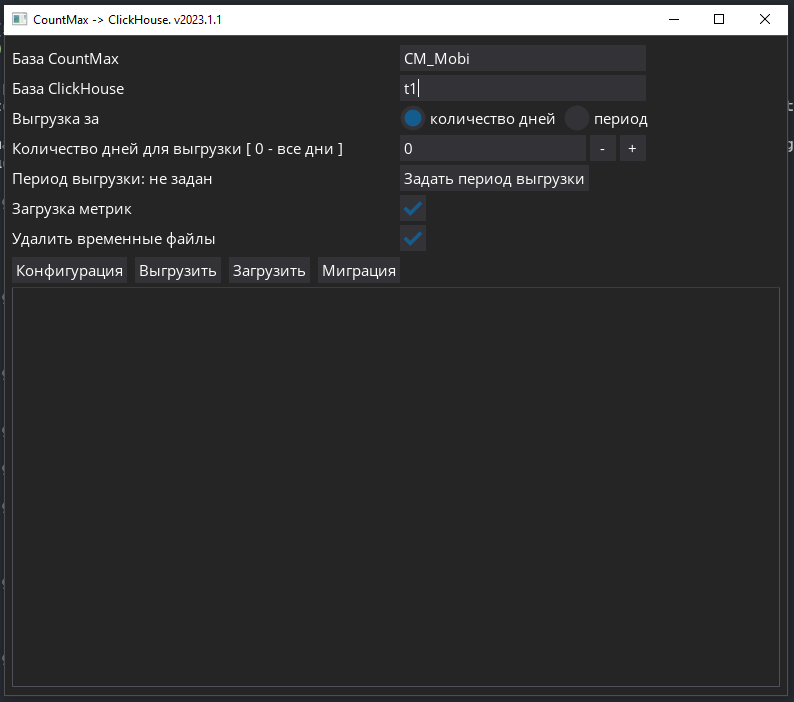Click the "Выгрузить" button
The height and width of the screenshot is (702, 794).
(178, 270)
